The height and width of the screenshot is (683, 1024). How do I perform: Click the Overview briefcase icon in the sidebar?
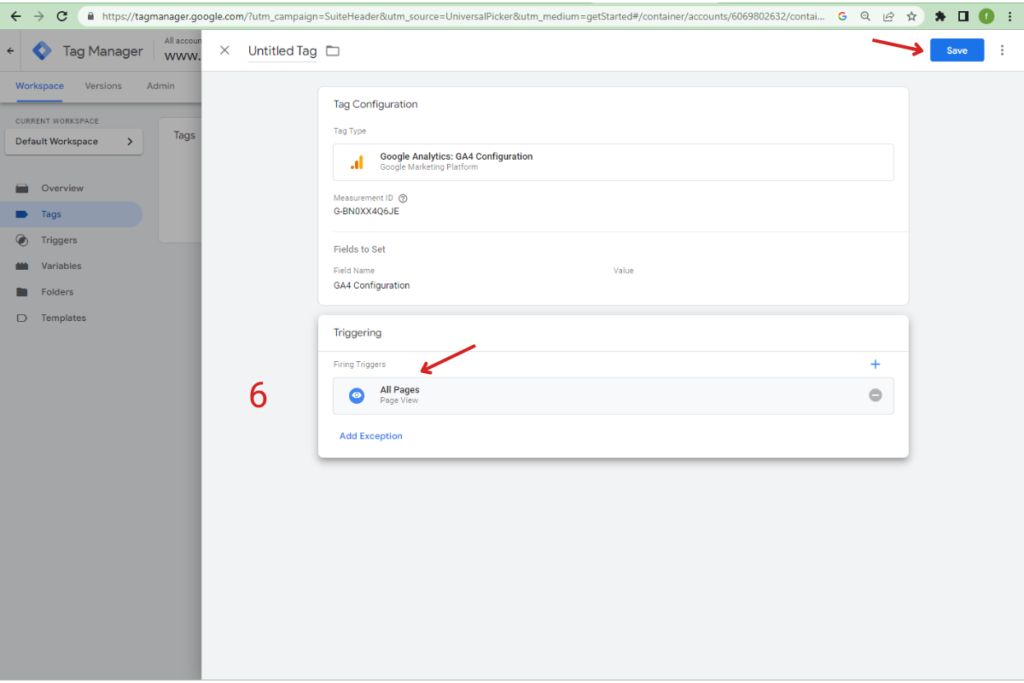click(x=22, y=189)
